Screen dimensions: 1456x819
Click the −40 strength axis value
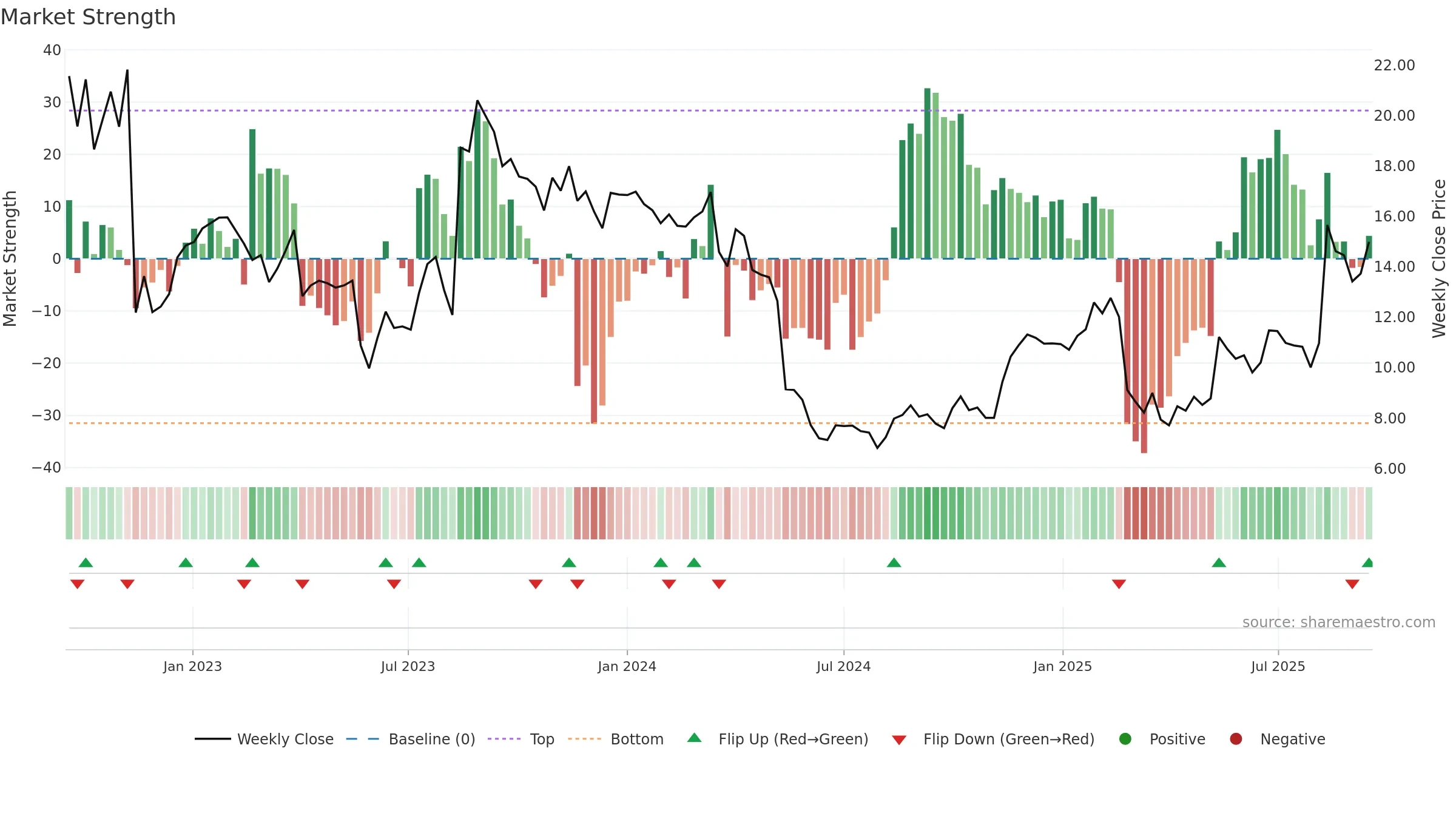[46, 468]
